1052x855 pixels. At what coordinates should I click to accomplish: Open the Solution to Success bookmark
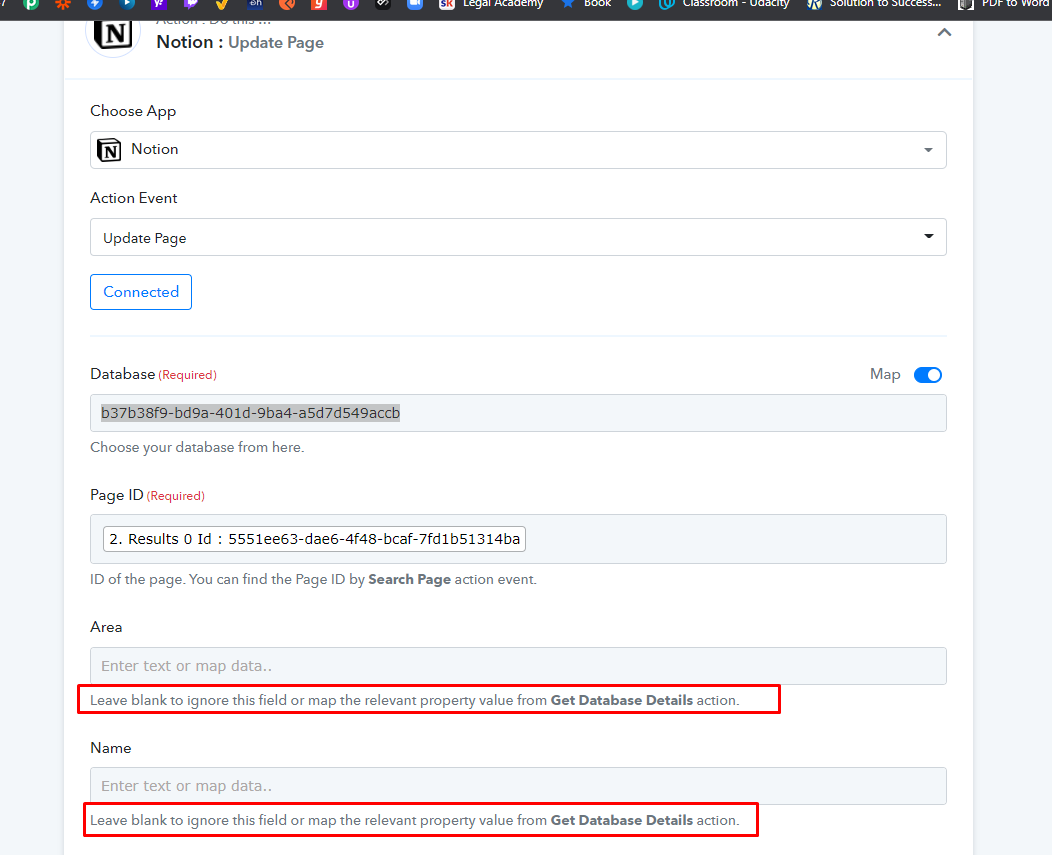click(x=874, y=4)
